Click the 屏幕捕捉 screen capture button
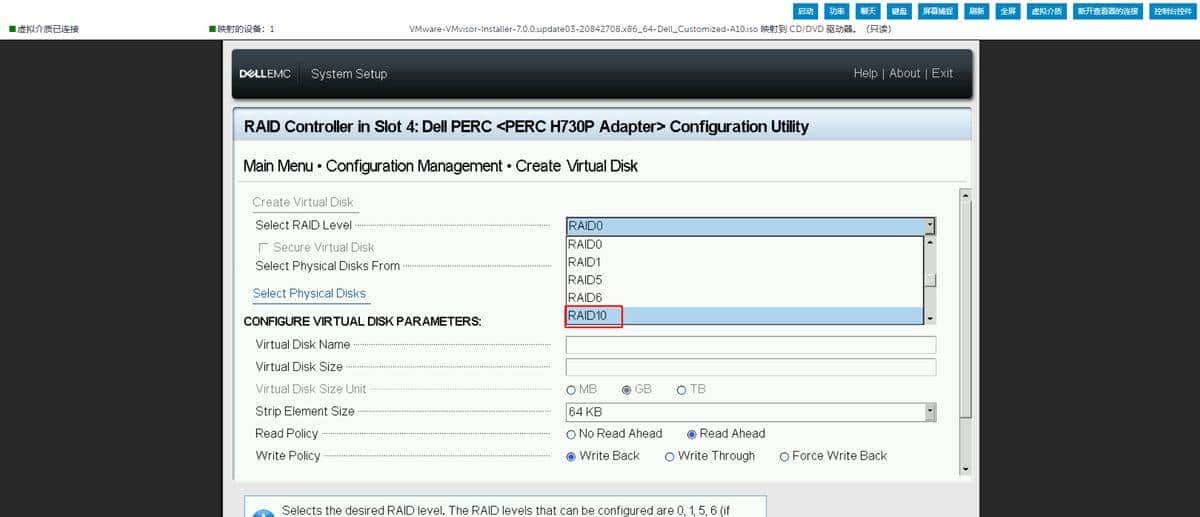The width and height of the screenshot is (1200, 517). click(938, 11)
